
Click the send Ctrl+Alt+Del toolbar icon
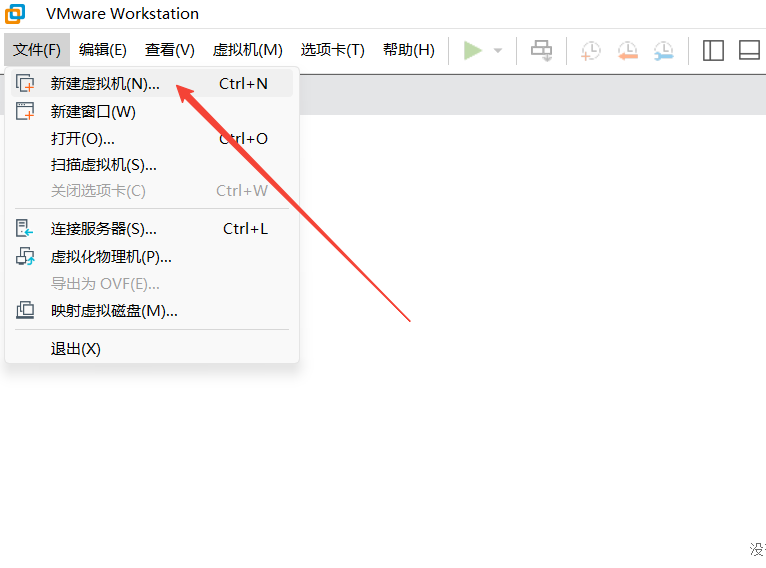(541, 50)
